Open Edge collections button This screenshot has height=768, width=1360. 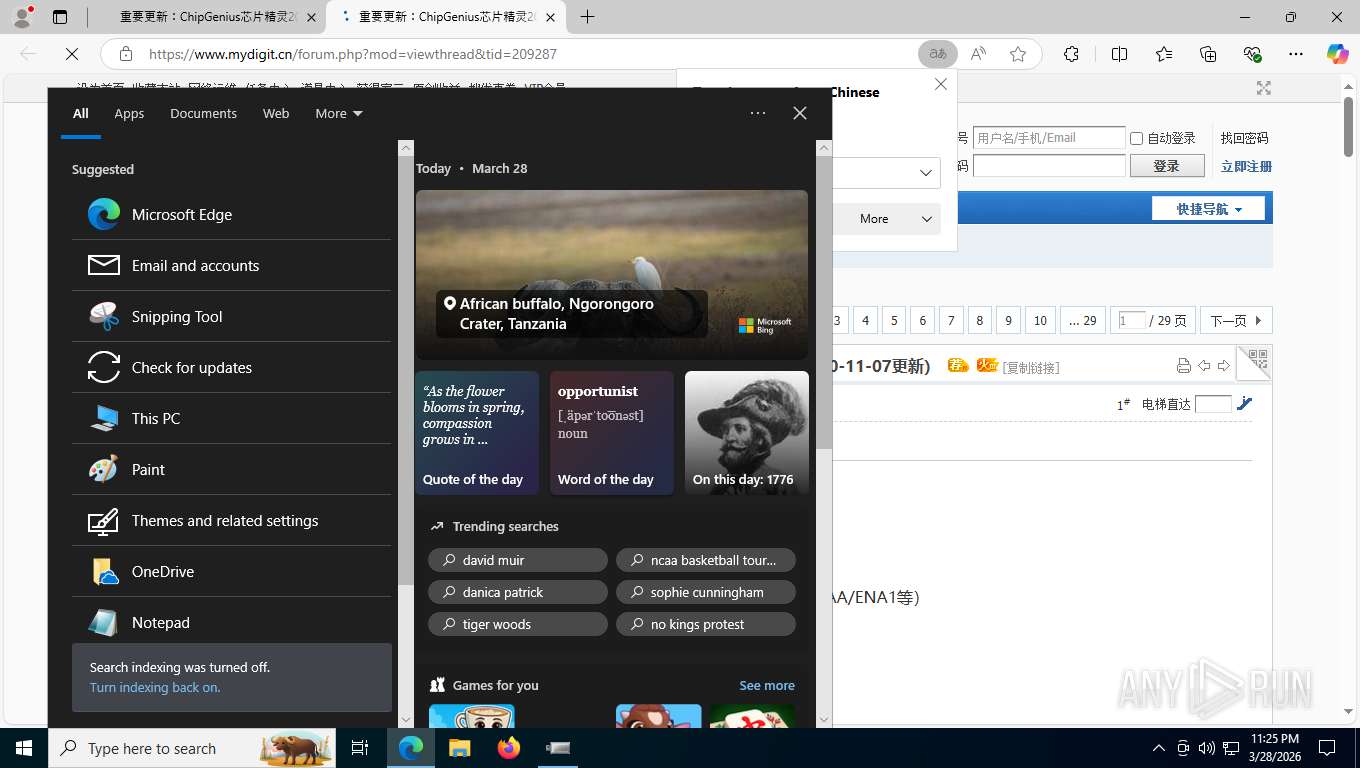1208,54
